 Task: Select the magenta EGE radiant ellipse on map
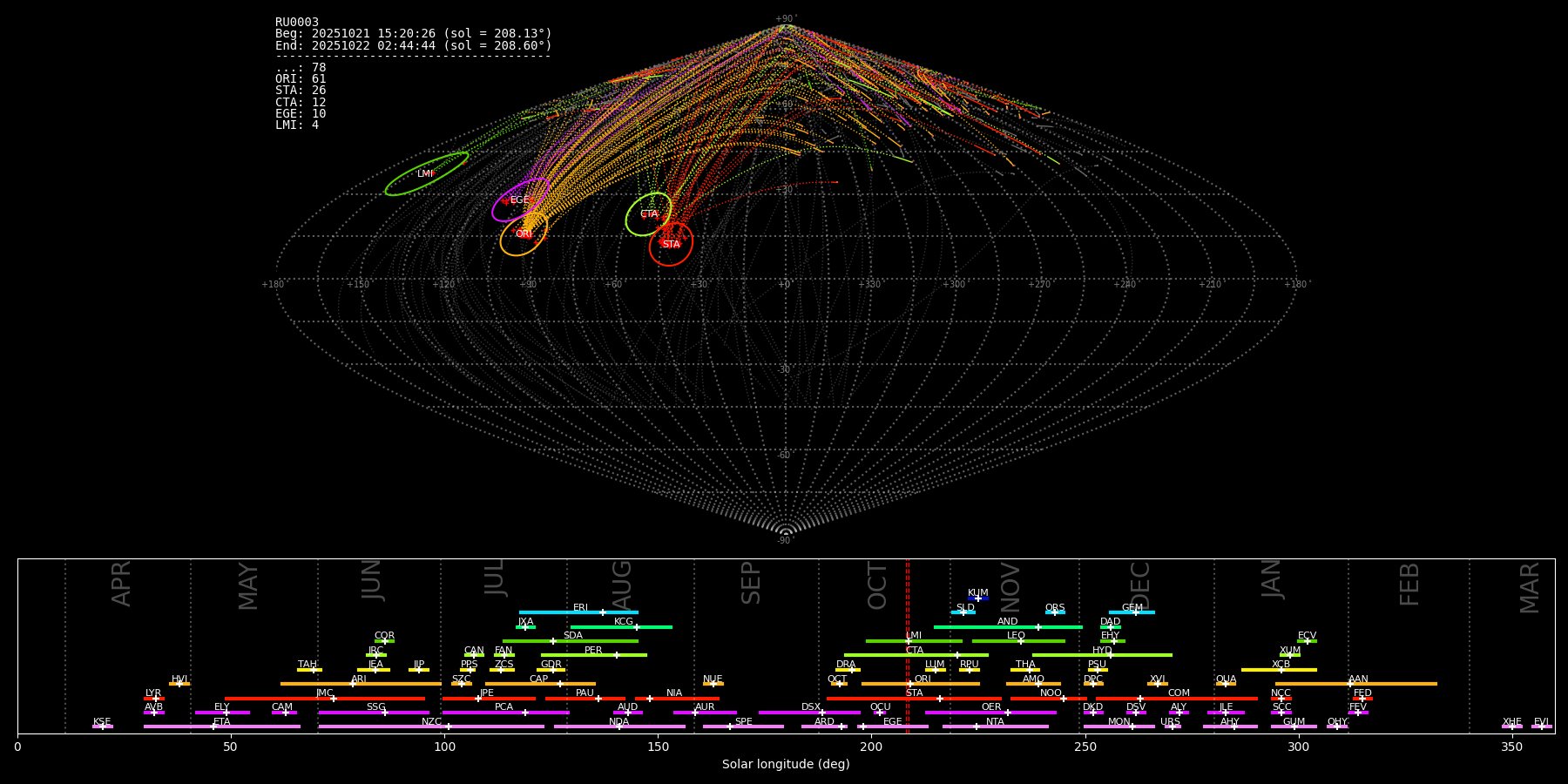point(520,200)
